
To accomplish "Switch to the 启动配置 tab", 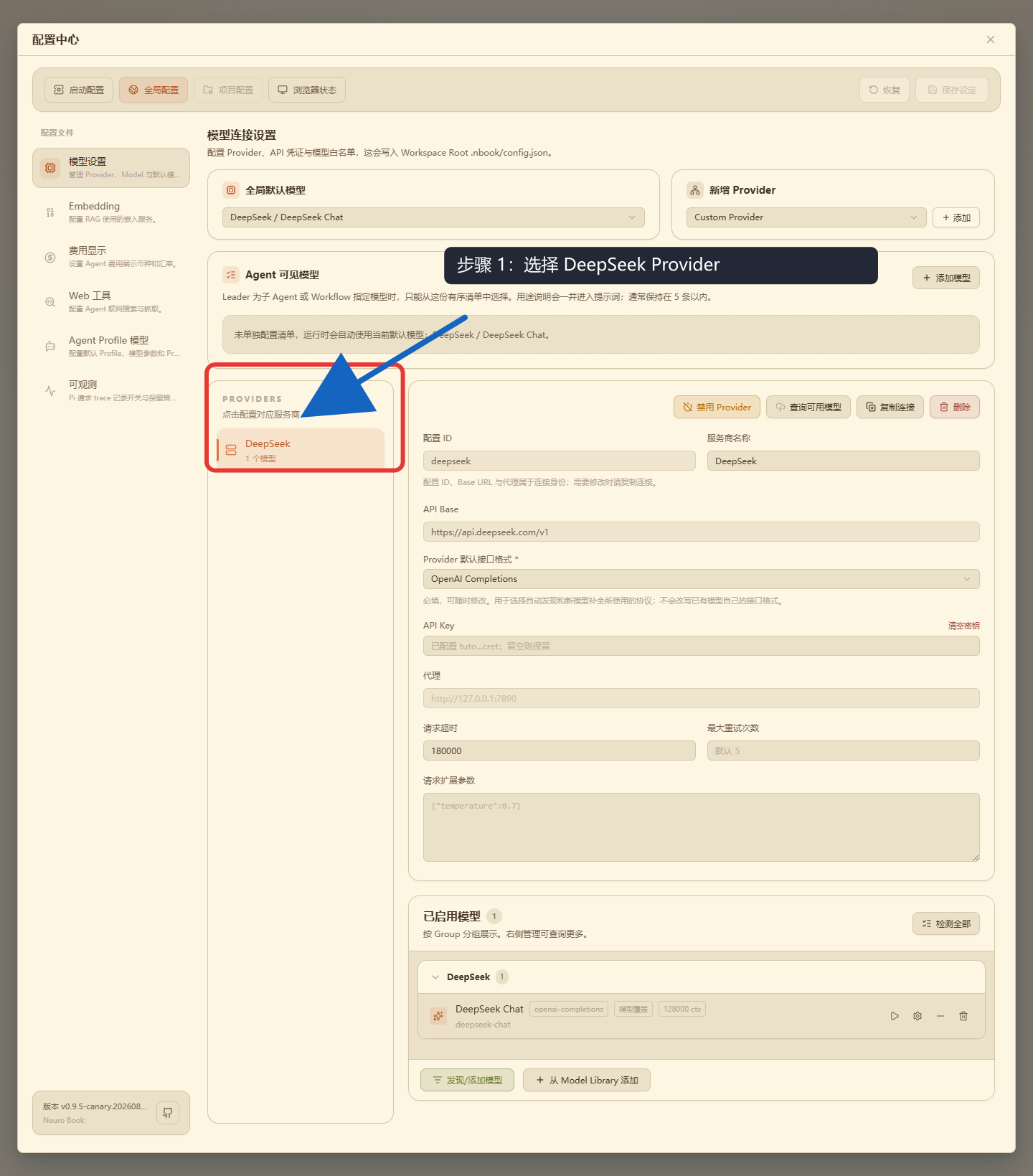I will click(79, 90).
